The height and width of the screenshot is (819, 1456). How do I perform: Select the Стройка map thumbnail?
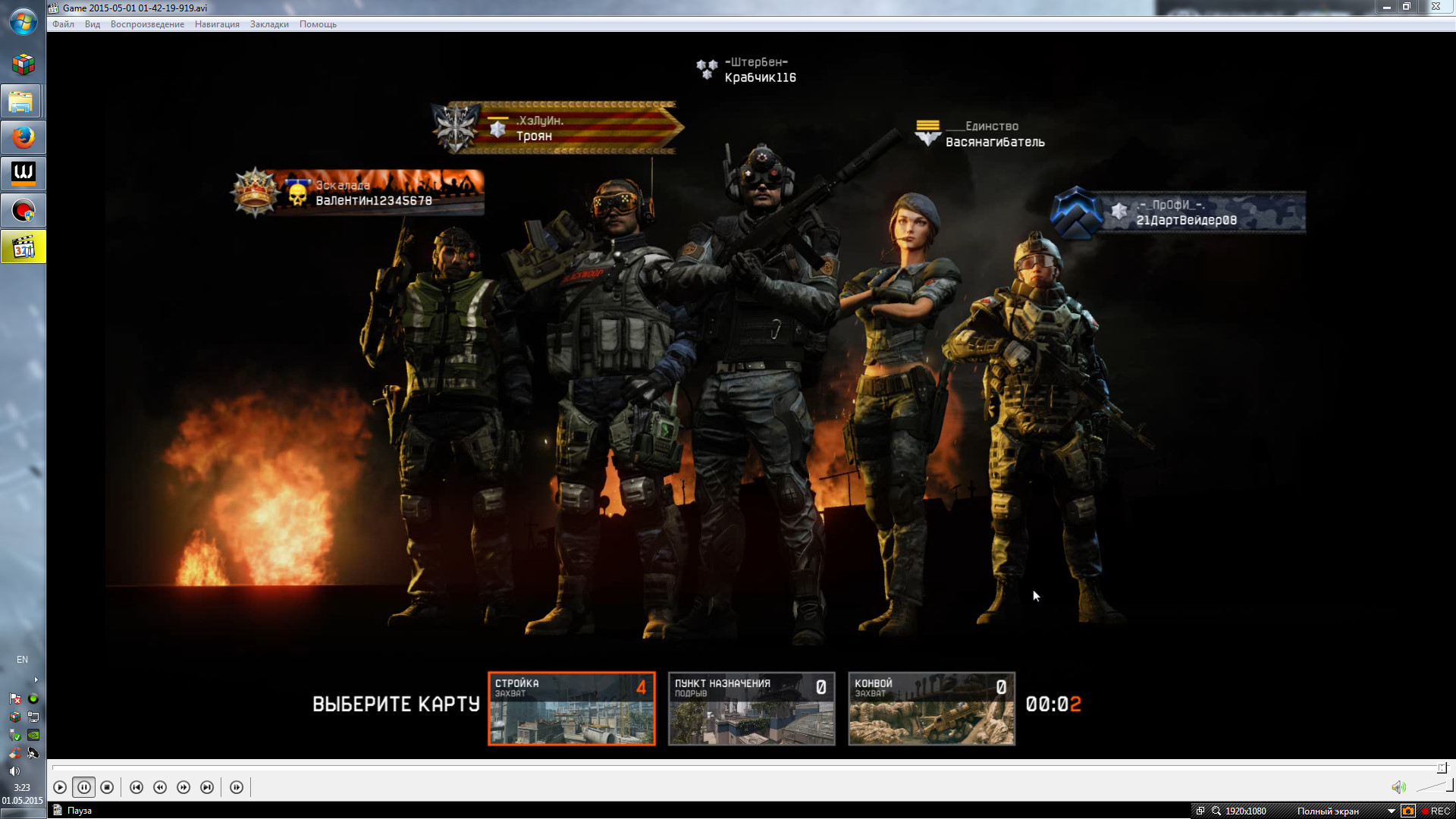pyautogui.click(x=572, y=708)
